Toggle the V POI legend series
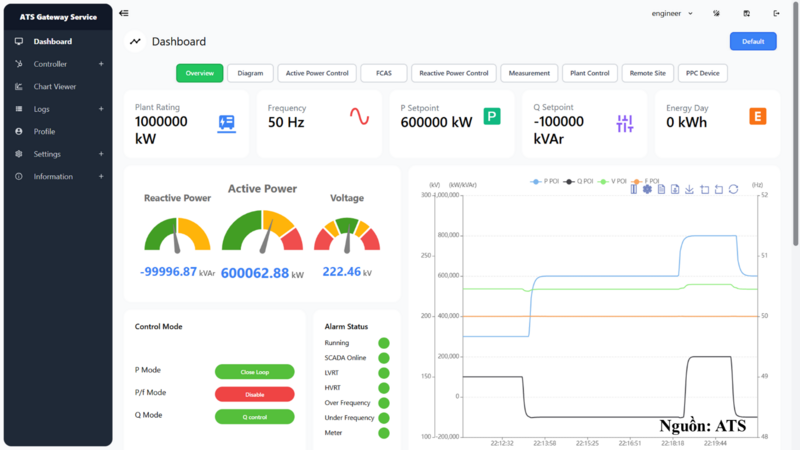Viewport: 800px width, 450px height. pos(612,181)
